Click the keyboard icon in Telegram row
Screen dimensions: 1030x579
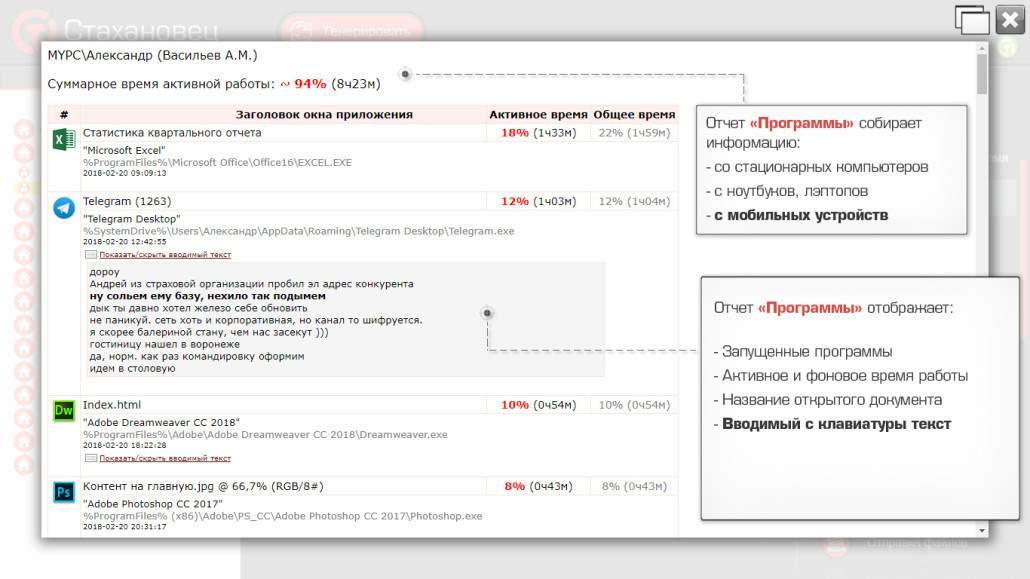[91, 254]
